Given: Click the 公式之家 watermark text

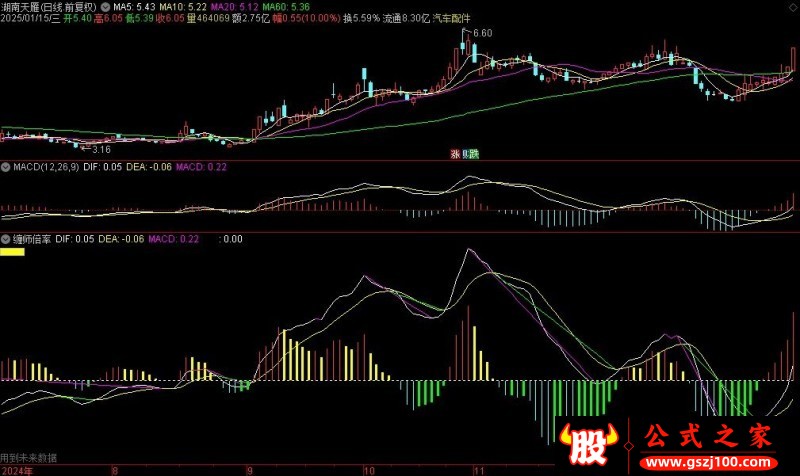Looking at the screenshot, I should pyautogui.click(x=708, y=437).
